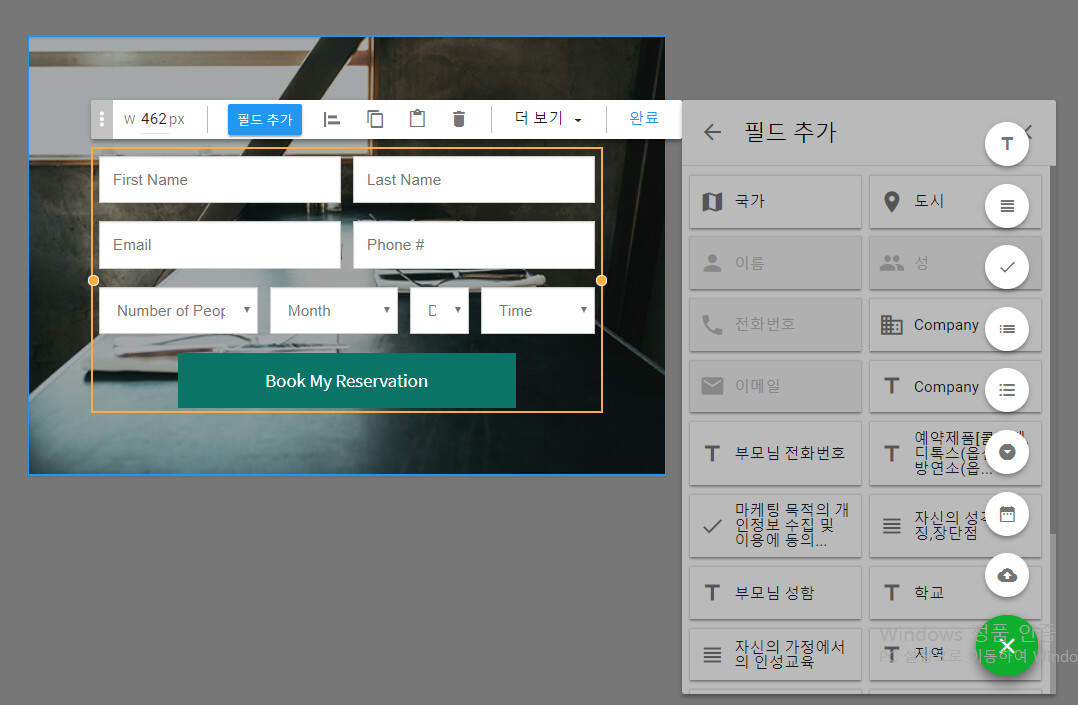Screen dimensions: 1078x705
Task: Add the 자신의 성격 paragraph field
Action: (955, 525)
